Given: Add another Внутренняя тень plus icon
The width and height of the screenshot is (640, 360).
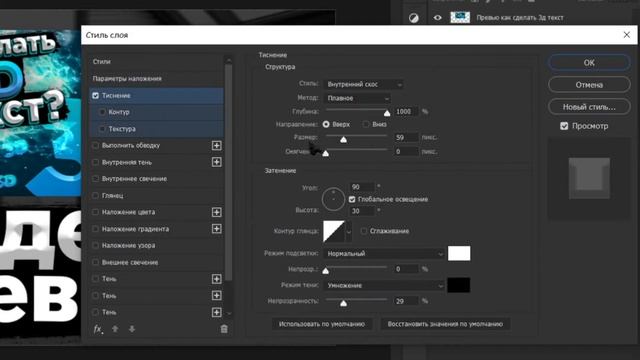Looking at the screenshot, I should pyautogui.click(x=217, y=162).
